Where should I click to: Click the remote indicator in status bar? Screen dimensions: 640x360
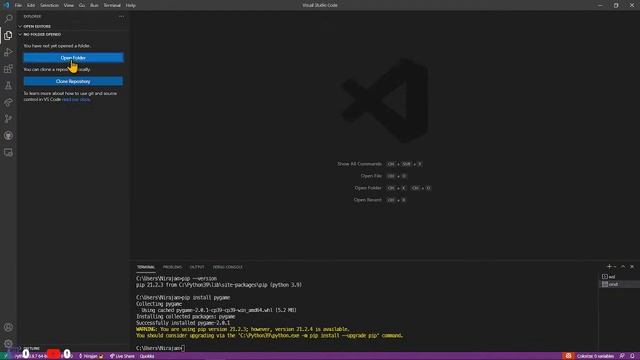(x=6, y=356)
